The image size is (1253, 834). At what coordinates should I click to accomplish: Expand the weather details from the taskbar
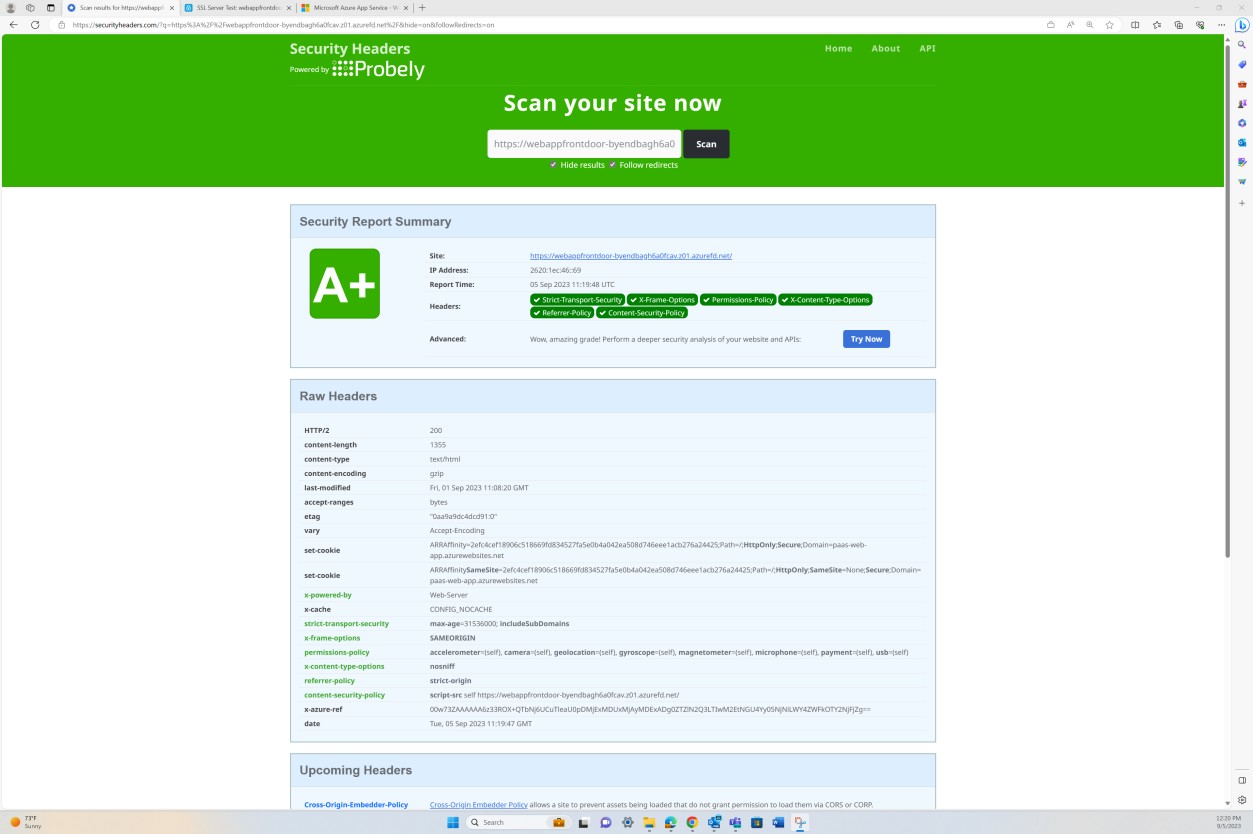tap(25, 822)
